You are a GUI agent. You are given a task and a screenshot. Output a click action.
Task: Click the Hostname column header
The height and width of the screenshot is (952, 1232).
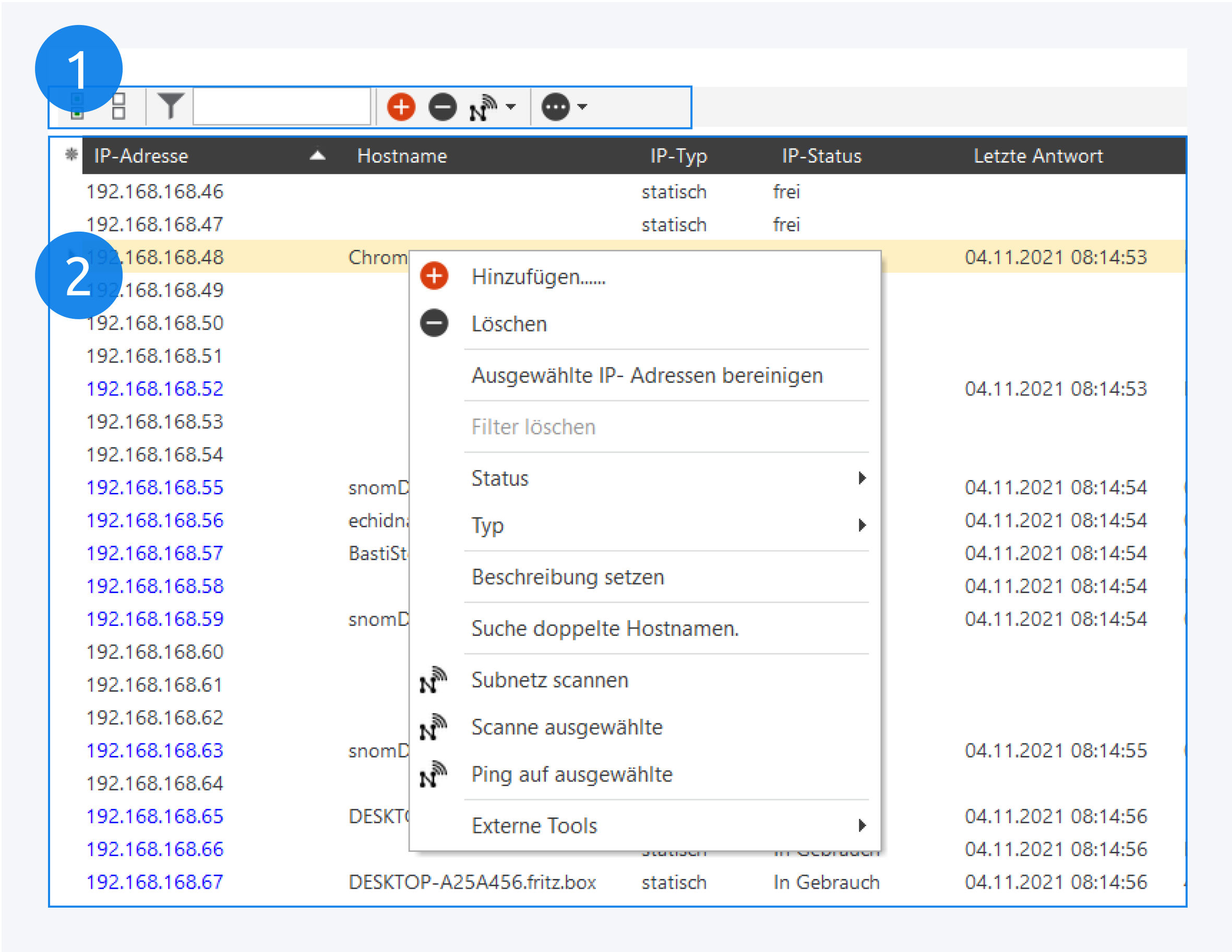click(402, 155)
